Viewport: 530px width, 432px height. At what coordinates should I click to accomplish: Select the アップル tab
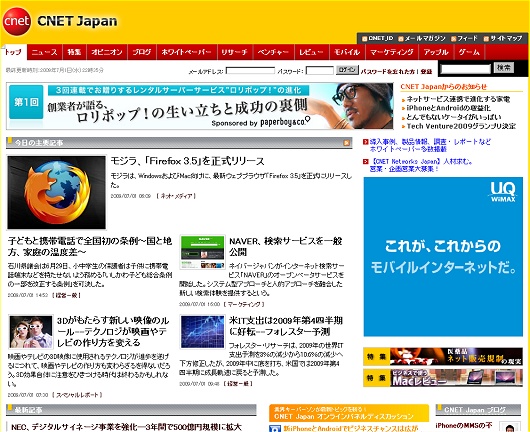click(x=436, y=52)
